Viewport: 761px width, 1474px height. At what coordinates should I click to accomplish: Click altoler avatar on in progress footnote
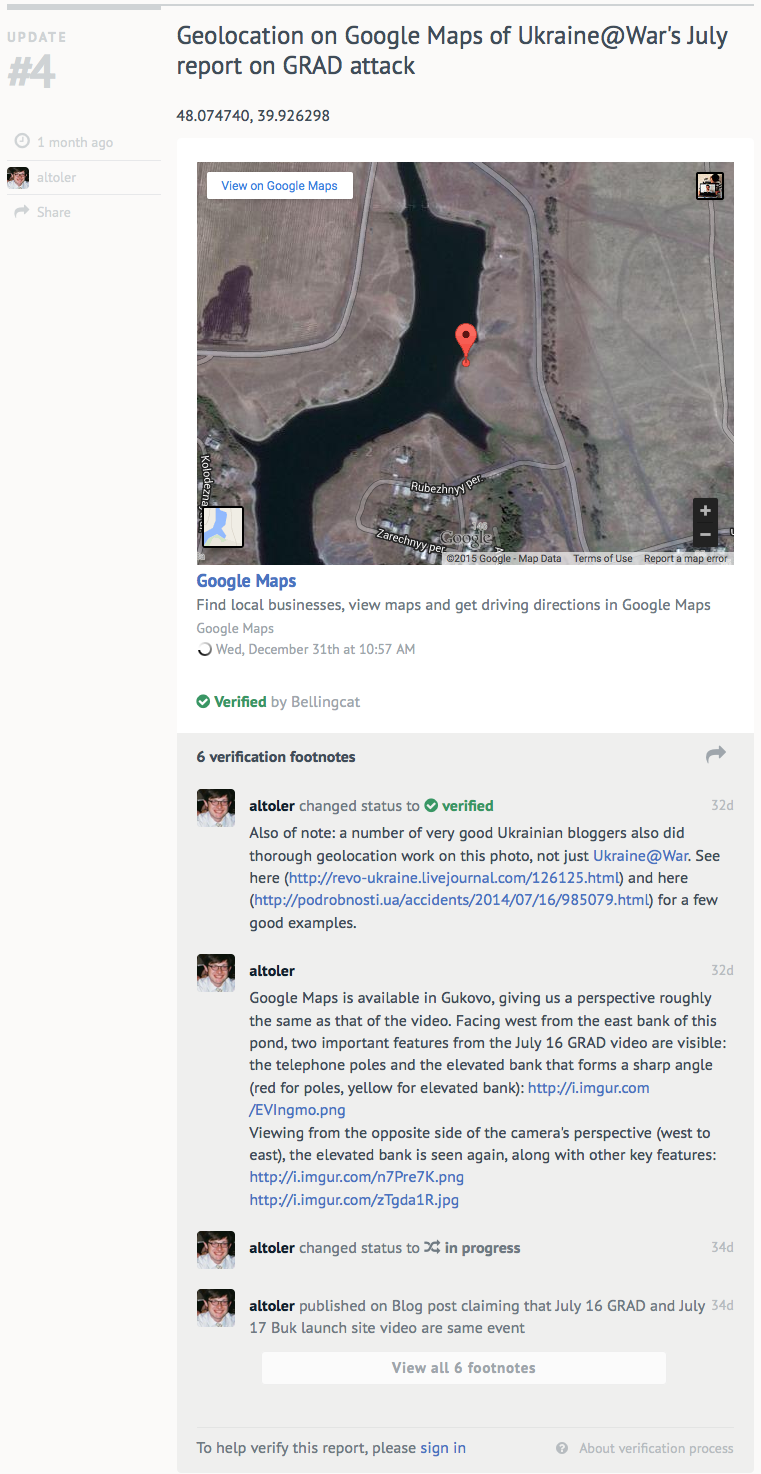point(216,1250)
